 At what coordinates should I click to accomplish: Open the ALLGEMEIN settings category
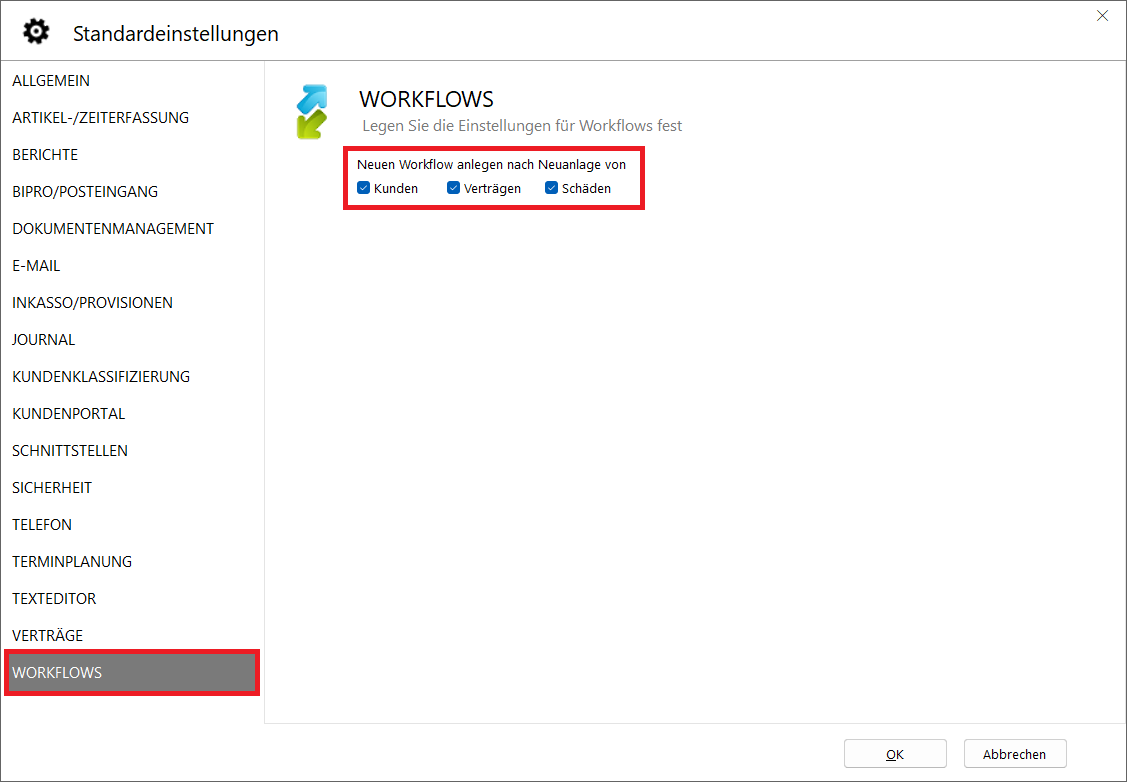point(51,81)
